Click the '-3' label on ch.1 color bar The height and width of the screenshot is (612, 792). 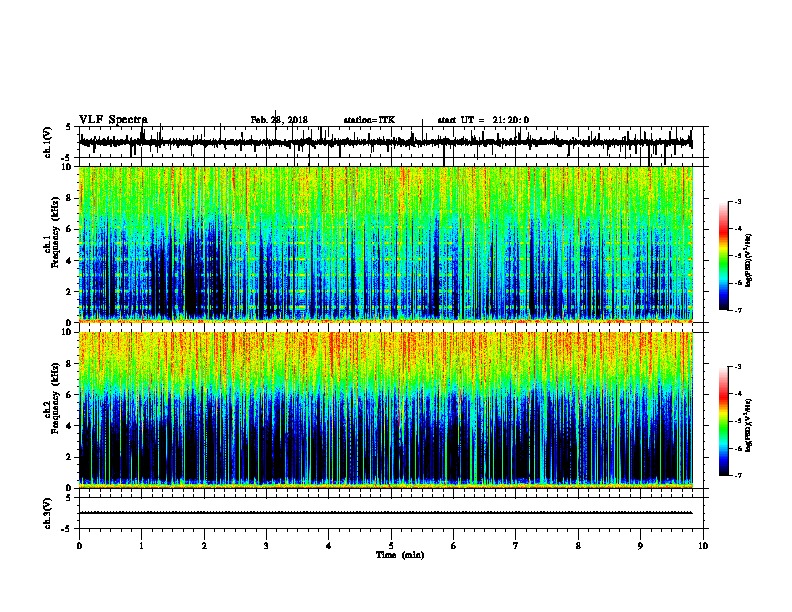coord(738,202)
